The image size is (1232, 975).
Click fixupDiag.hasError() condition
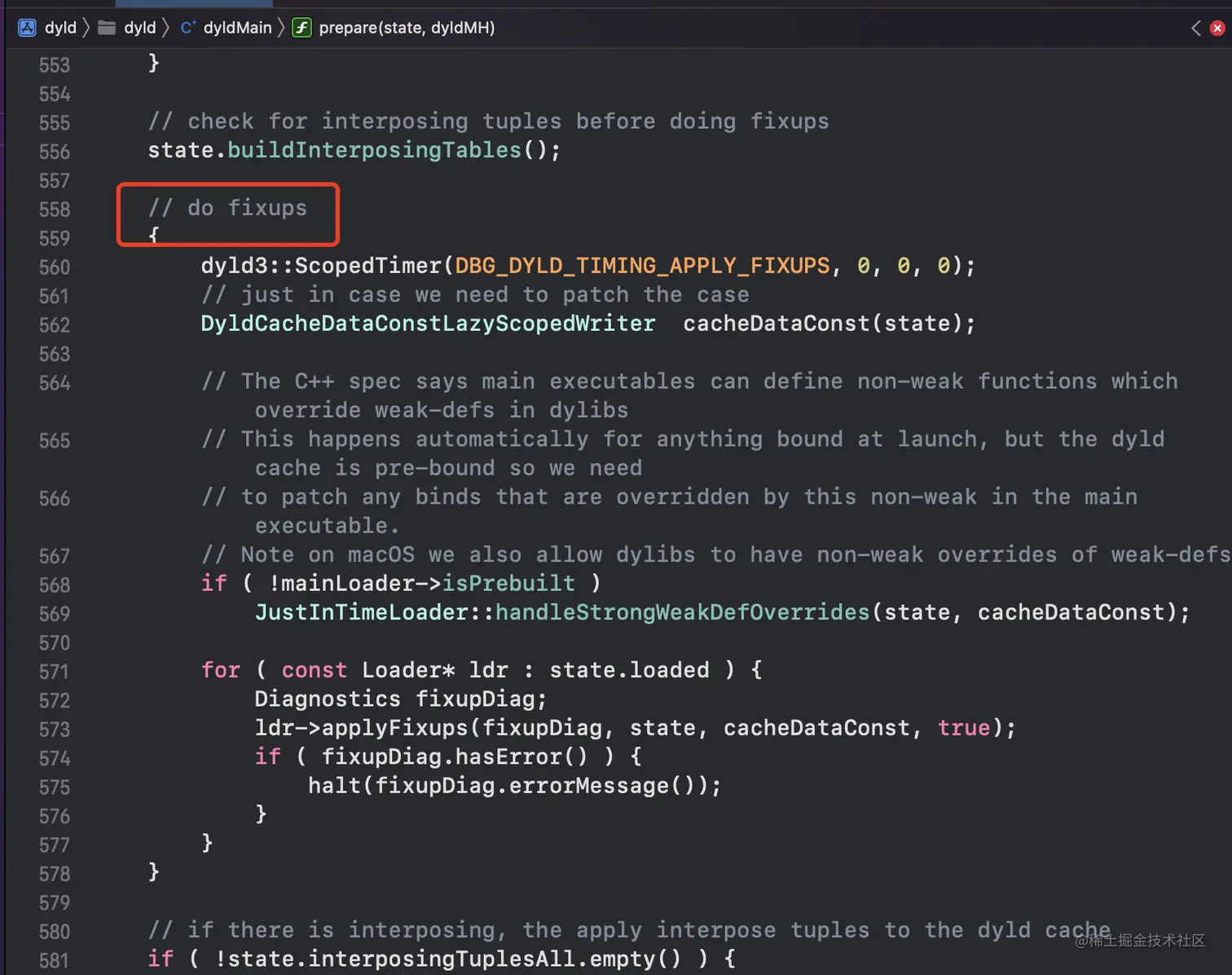point(454,757)
